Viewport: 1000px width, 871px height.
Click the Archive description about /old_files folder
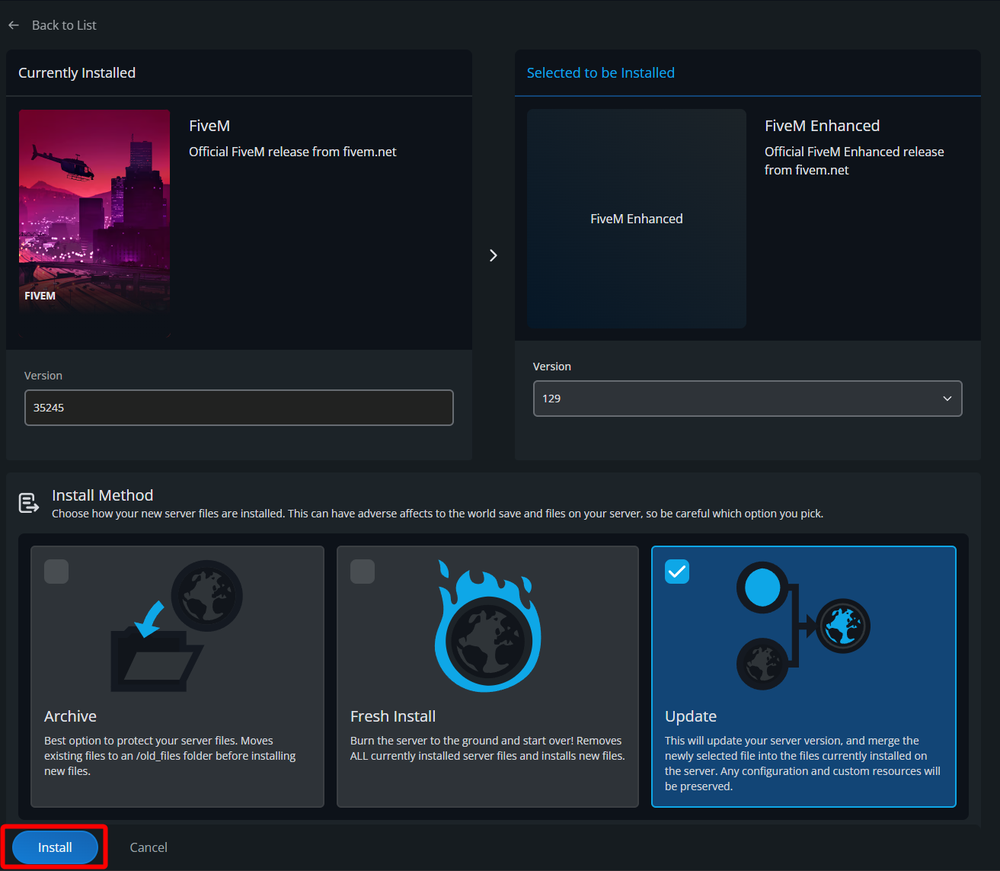pos(170,756)
